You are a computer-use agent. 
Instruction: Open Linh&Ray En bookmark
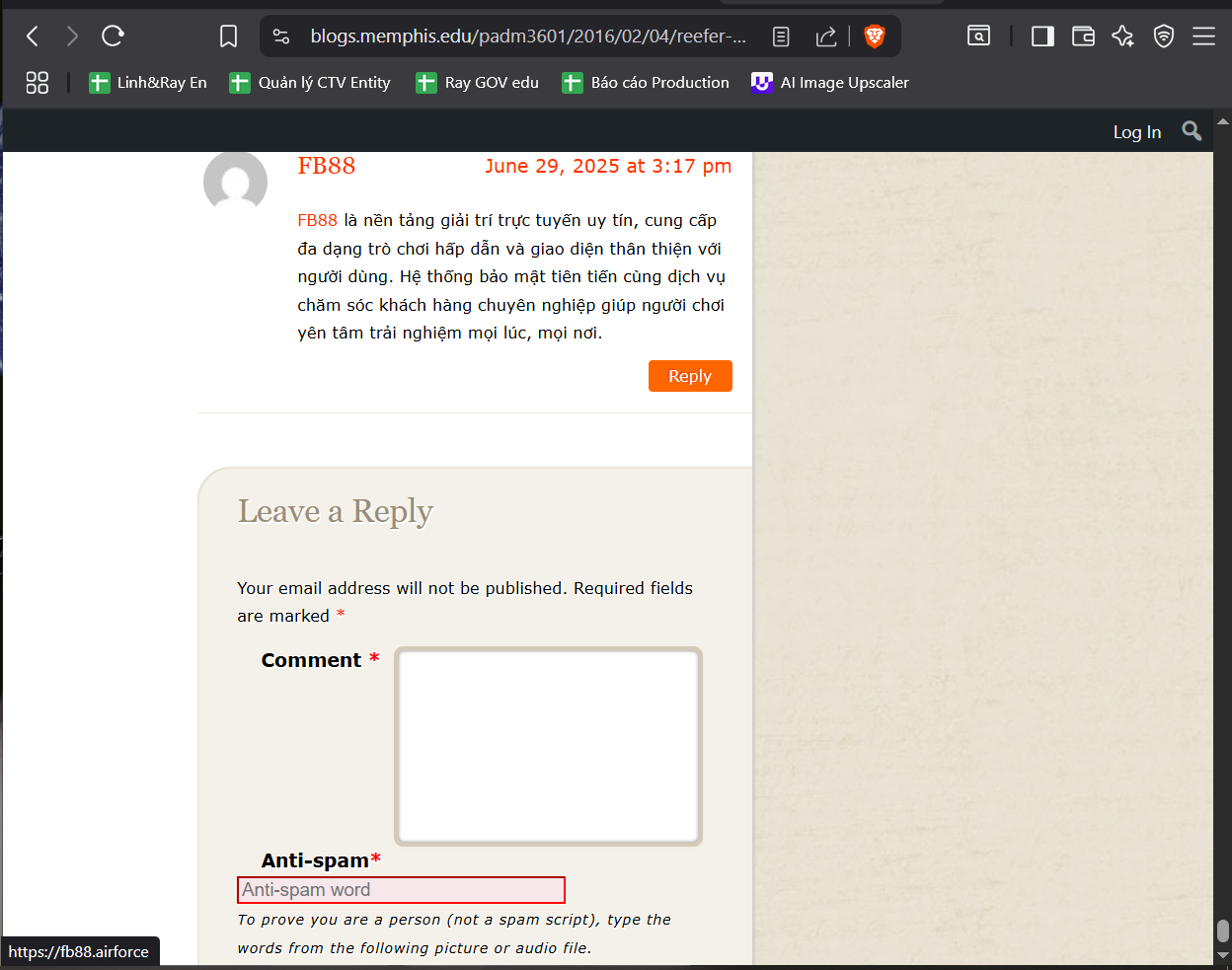point(148,83)
